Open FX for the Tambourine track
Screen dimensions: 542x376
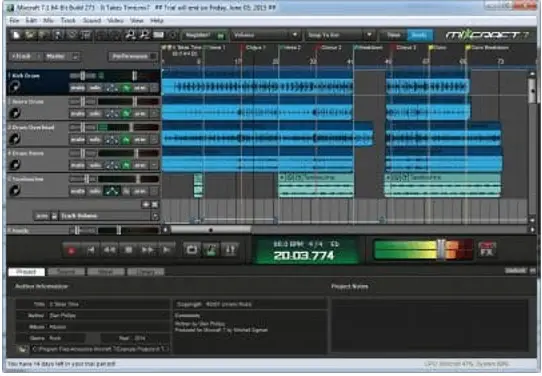click(x=126, y=191)
